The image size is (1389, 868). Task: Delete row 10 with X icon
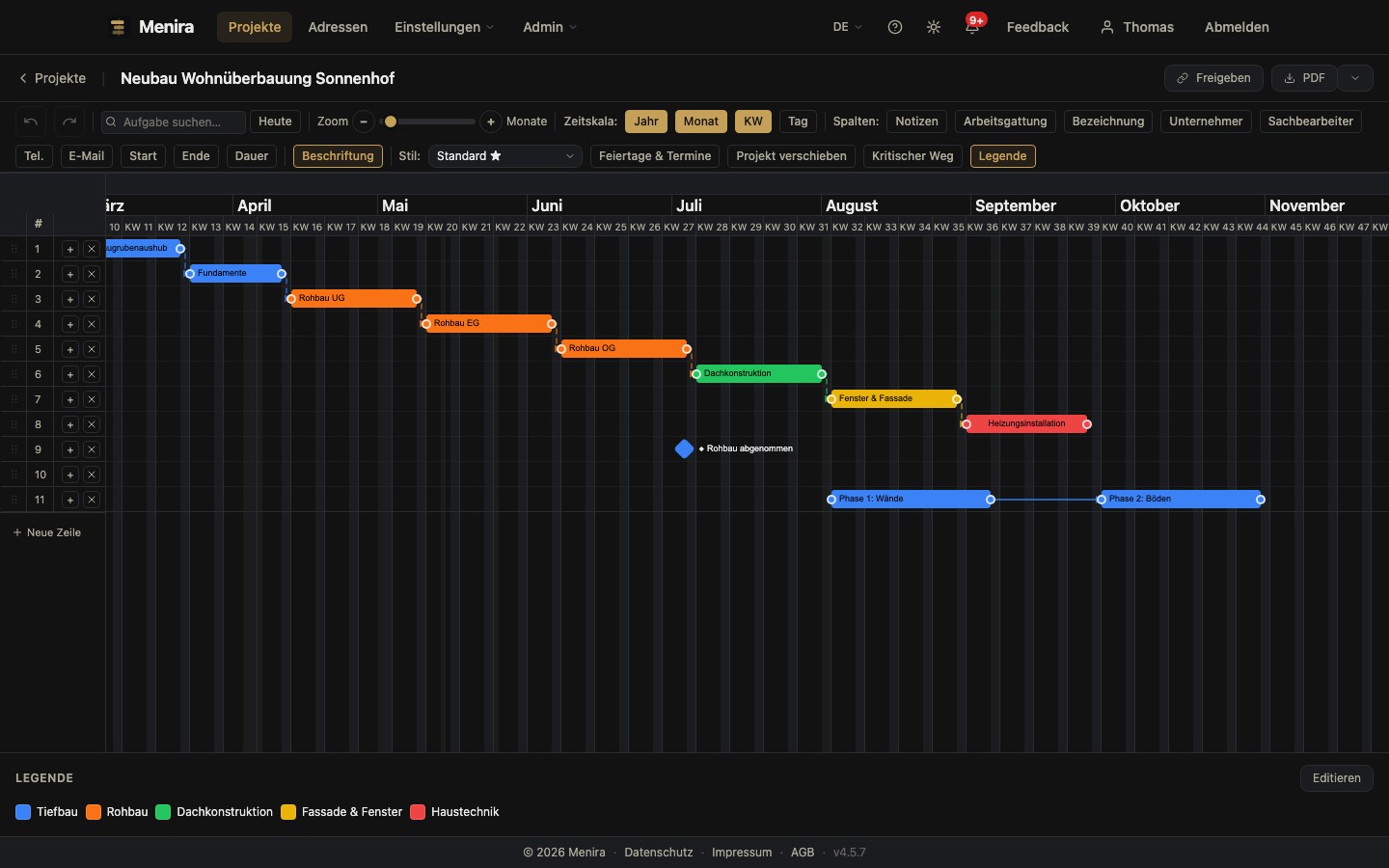click(x=92, y=475)
